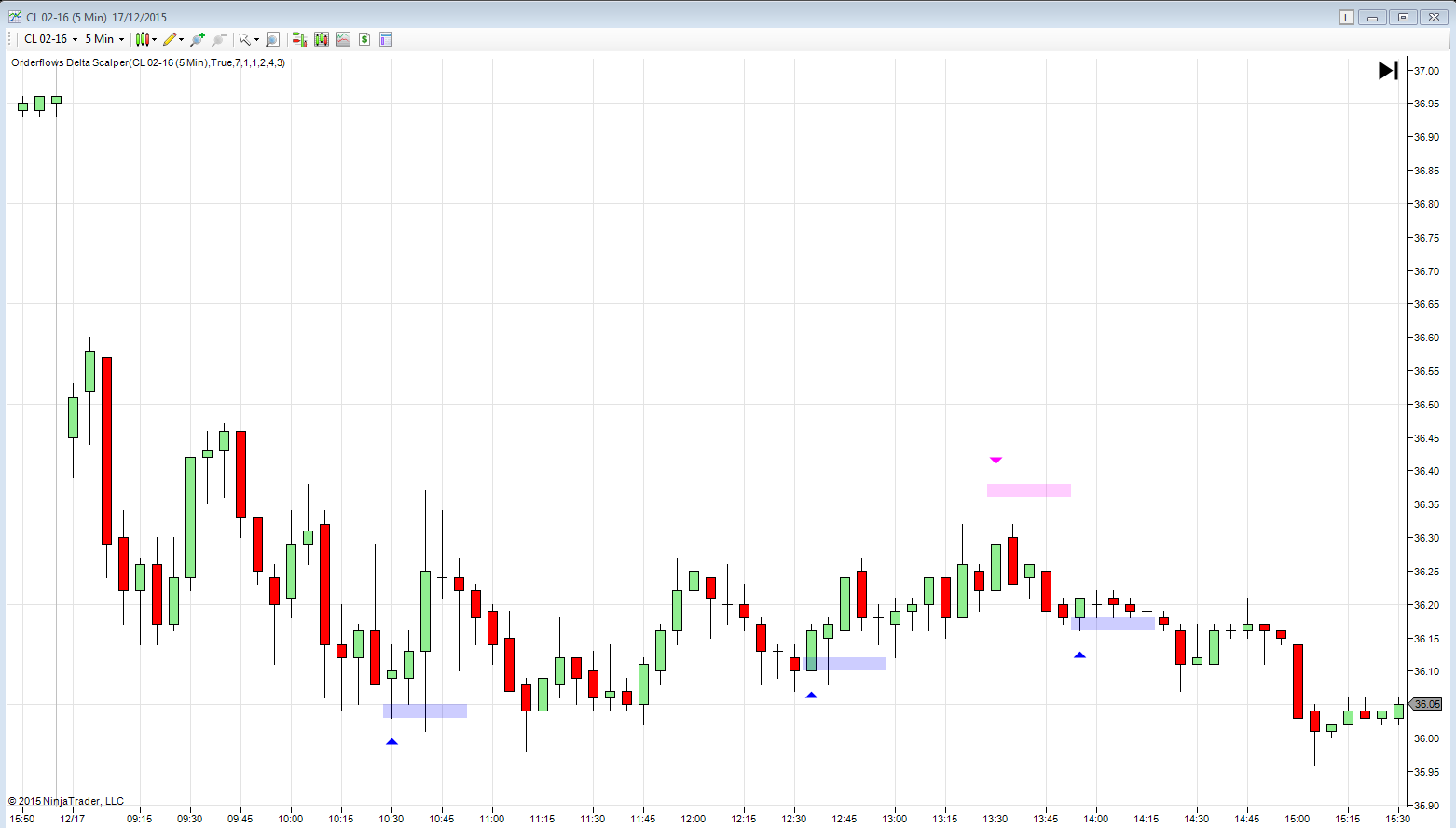Click the chart window title bar icon
The image size is (1456, 828).
coord(14,17)
